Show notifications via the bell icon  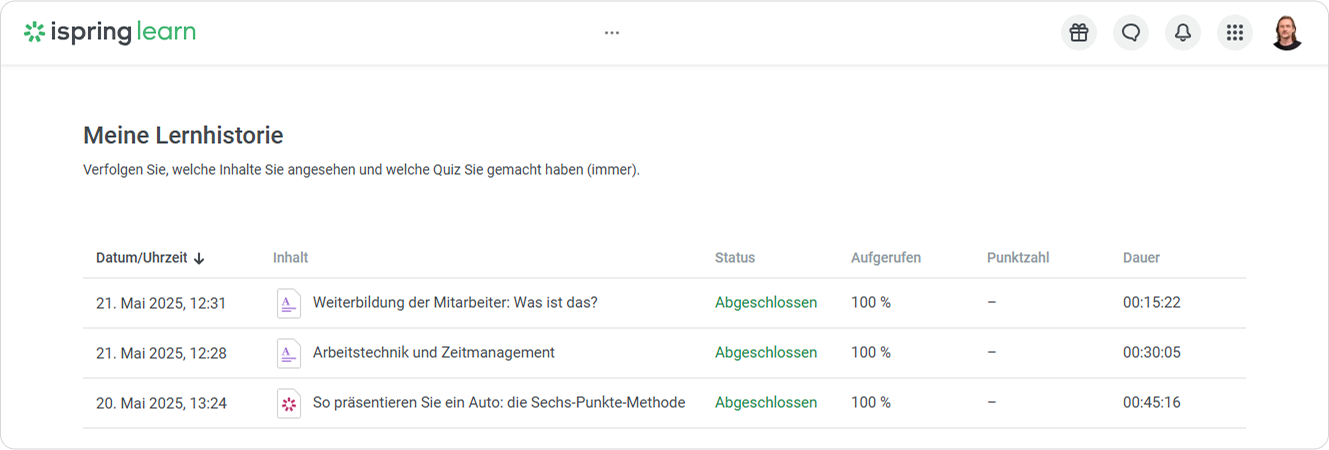1183,33
